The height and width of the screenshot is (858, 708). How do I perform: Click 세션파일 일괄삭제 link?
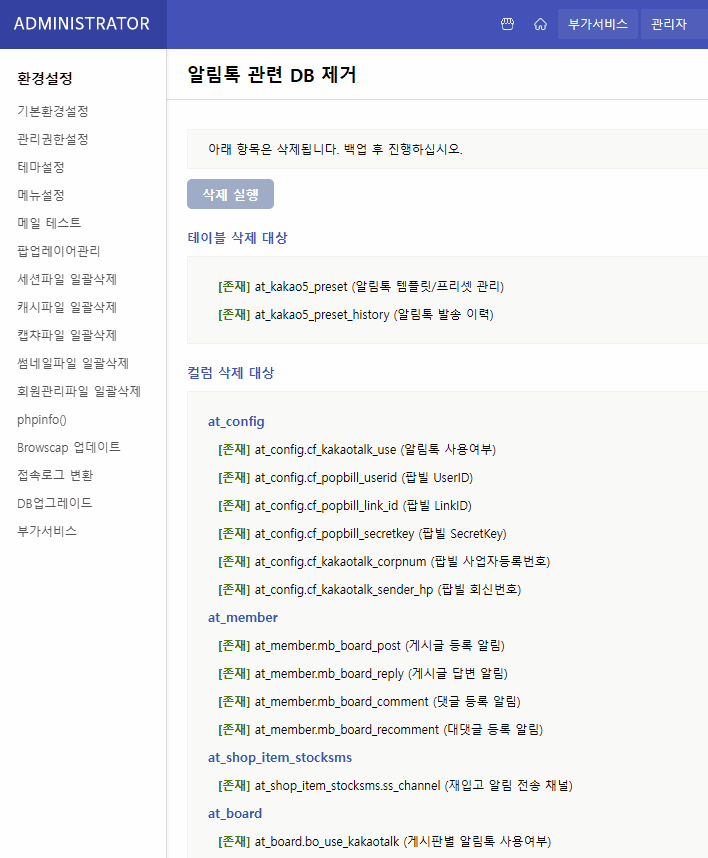tap(67, 279)
